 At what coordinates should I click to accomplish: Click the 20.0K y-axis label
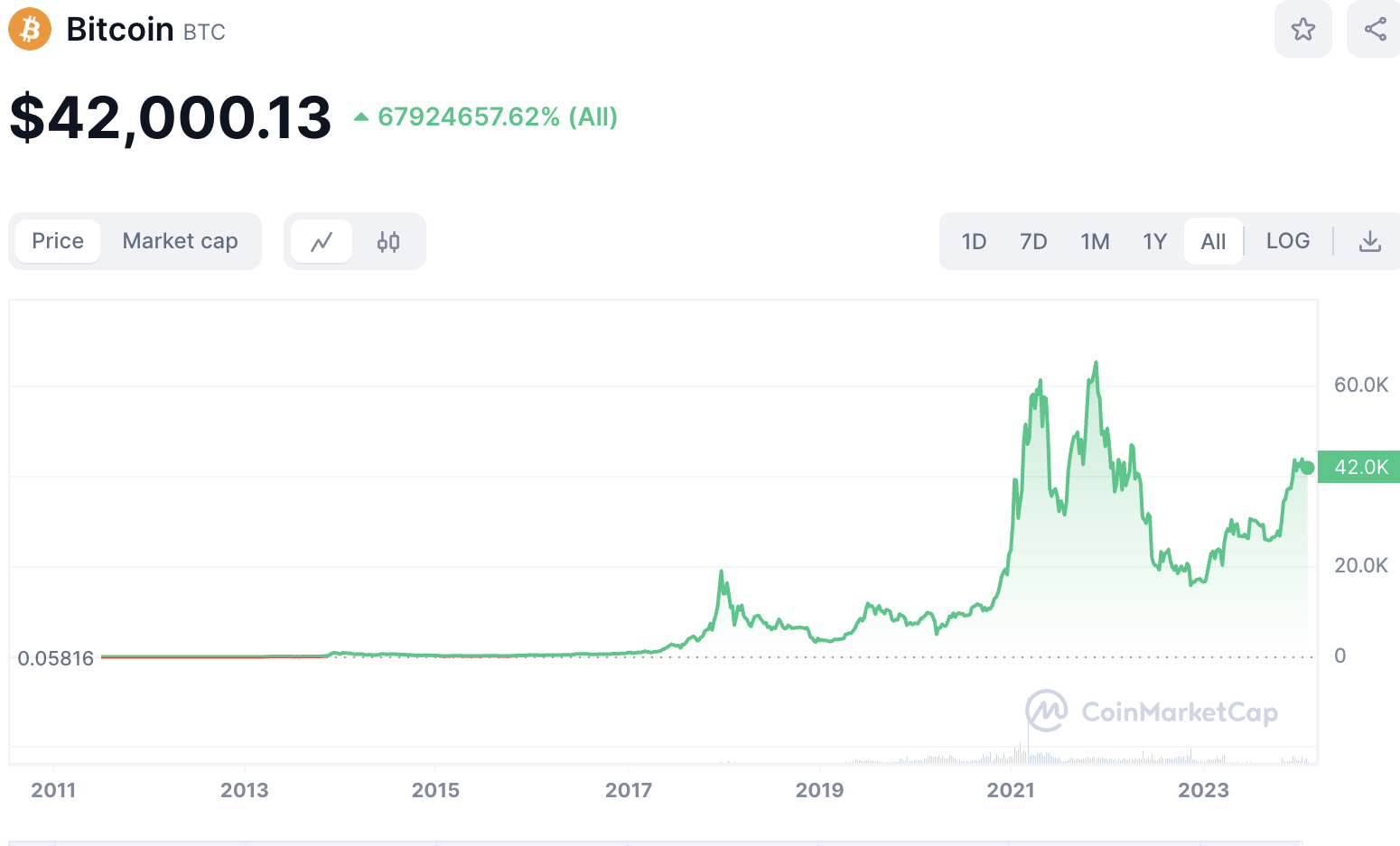(x=1361, y=565)
